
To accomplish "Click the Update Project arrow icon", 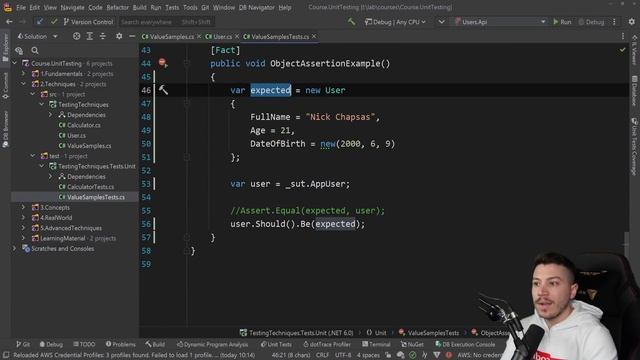I will (39, 22).
